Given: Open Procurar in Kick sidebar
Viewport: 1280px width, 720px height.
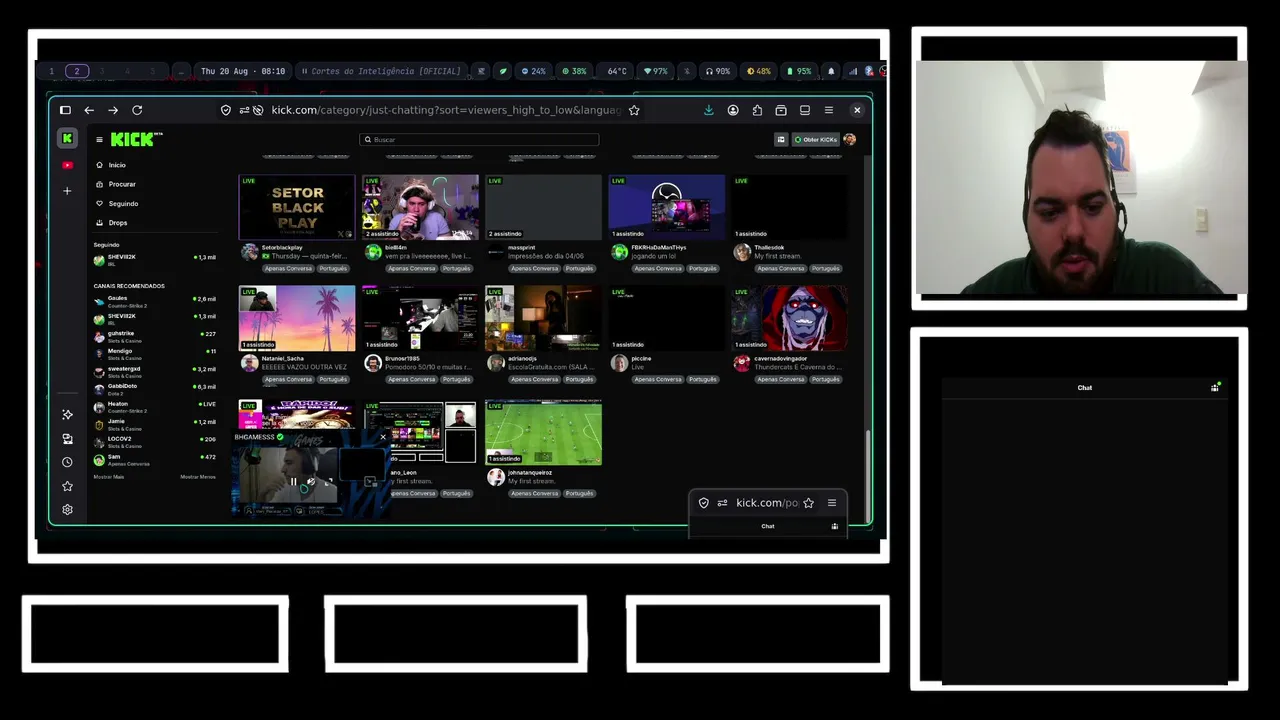Looking at the screenshot, I should pos(116,184).
